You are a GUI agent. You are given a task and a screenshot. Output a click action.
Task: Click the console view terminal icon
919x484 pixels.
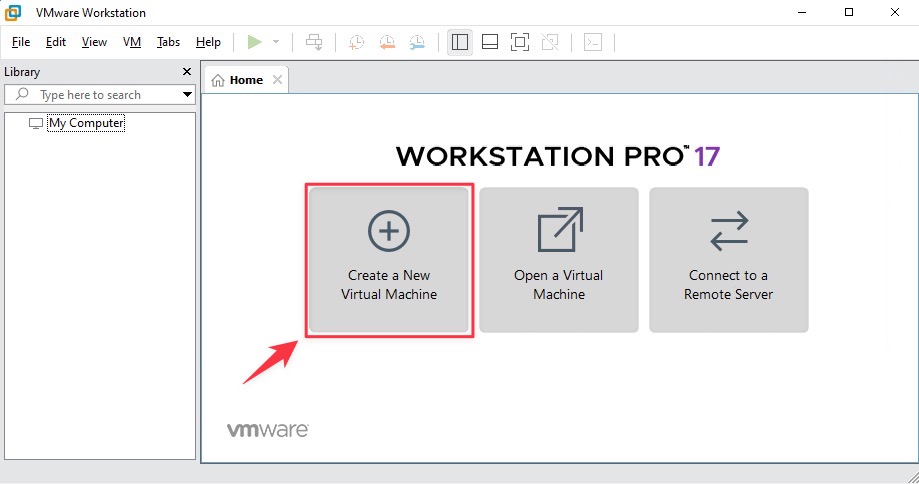tap(593, 42)
